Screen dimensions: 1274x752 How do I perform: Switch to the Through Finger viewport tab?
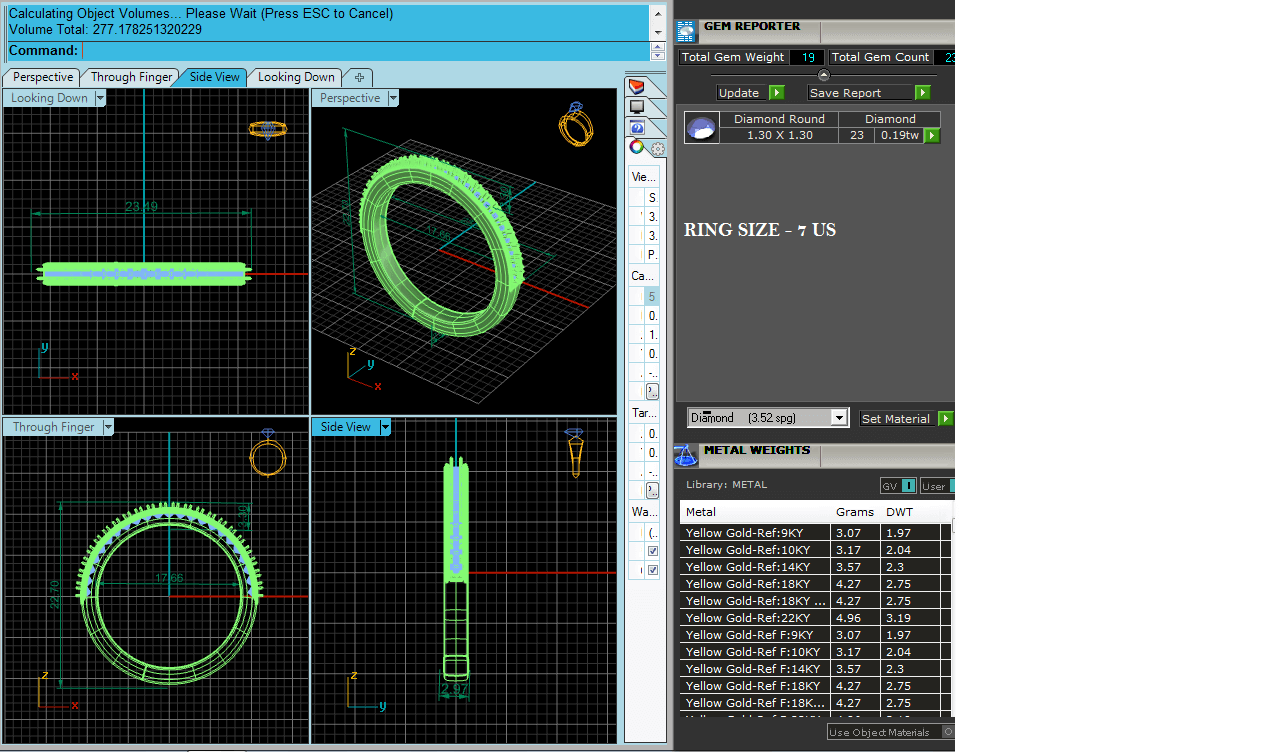(x=132, y=77)
